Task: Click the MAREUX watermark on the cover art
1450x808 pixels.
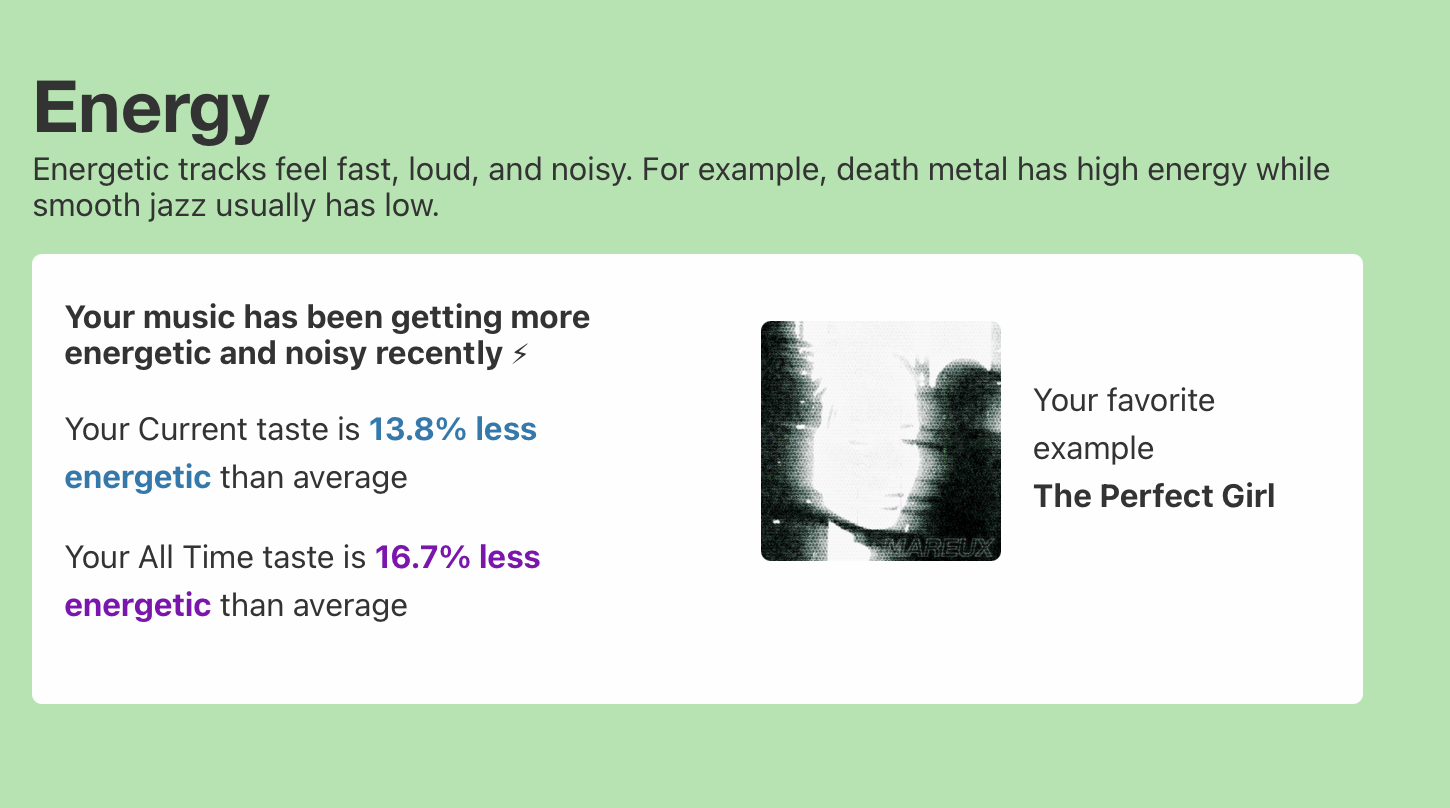Action: (938, 547)
